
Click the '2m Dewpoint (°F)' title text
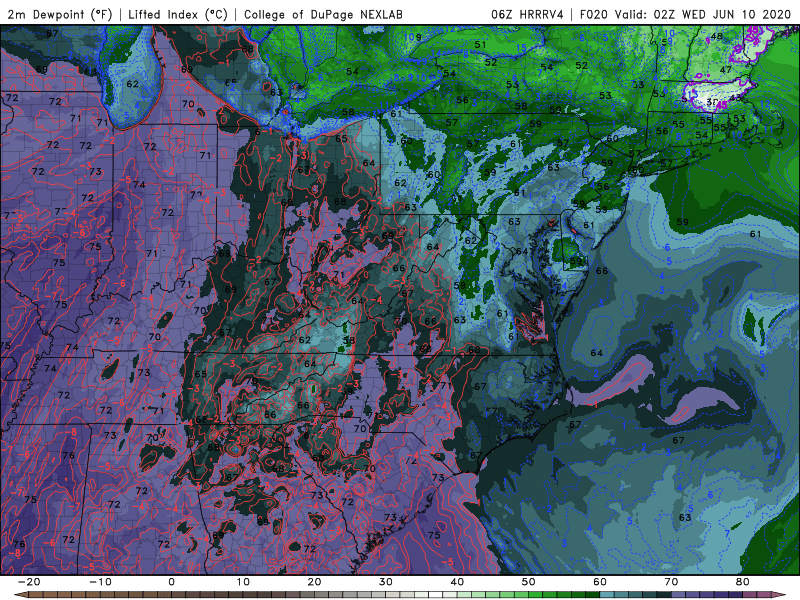(x=60, y=14)
